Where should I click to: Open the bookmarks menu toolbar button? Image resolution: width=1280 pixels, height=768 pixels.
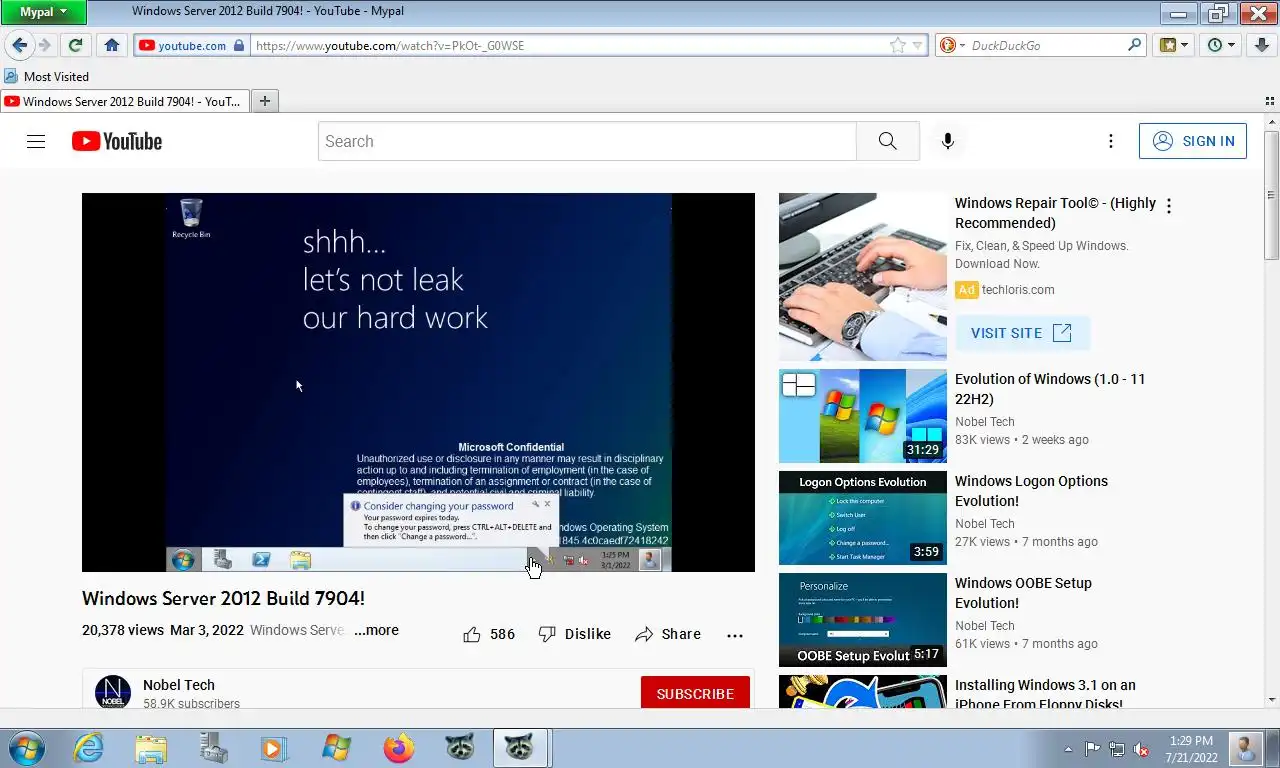pyautogui.click(x=1173, y=45)
